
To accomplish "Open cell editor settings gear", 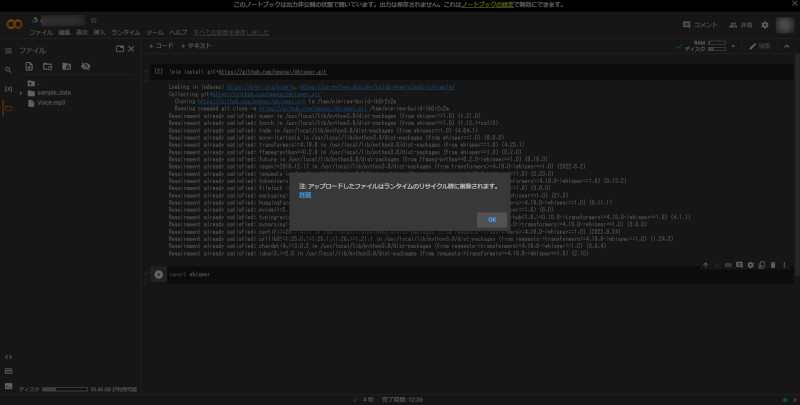I will pos(751,265).
